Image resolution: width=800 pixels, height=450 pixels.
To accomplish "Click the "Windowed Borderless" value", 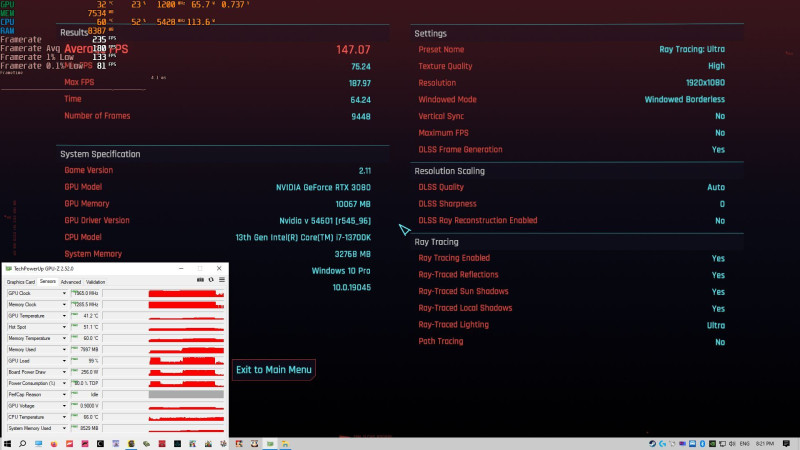I will click(685, 99).
